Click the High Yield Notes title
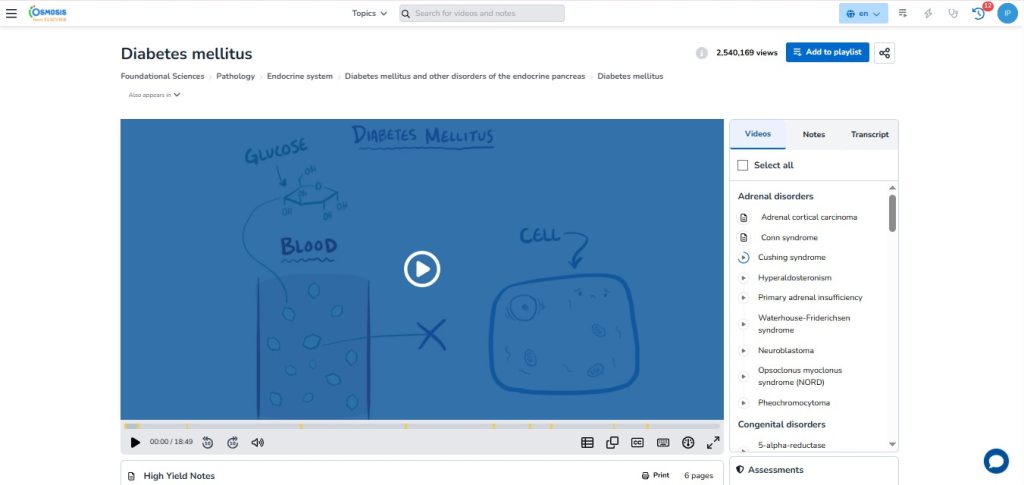This screenshot has height=485, width=1024. [179, 476]
